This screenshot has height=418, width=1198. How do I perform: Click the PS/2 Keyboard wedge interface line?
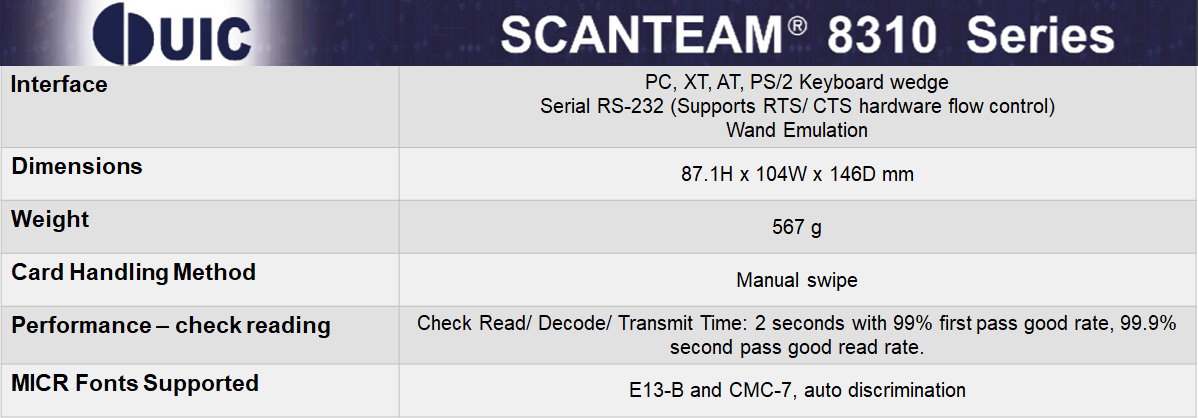click(x=797, y=81)
